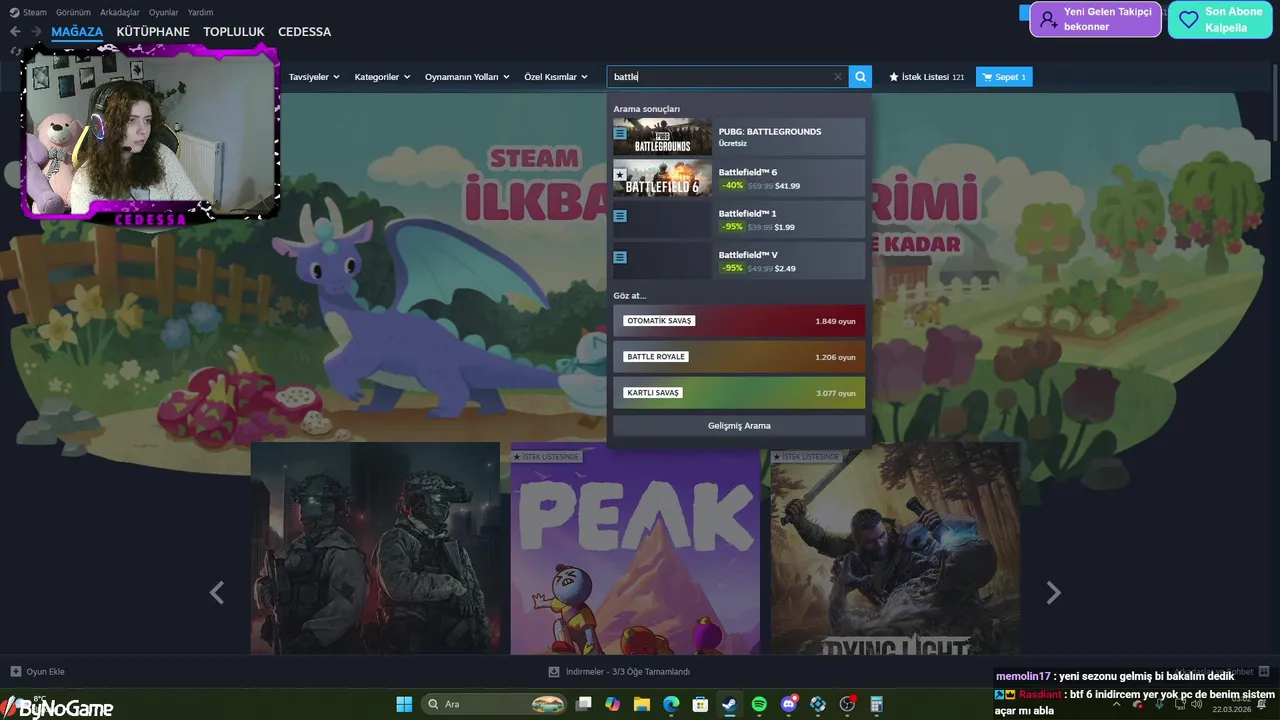This screenshot has height=720, width=1280.
Task: Click the magnifier search button
Action: click(860, 77)
